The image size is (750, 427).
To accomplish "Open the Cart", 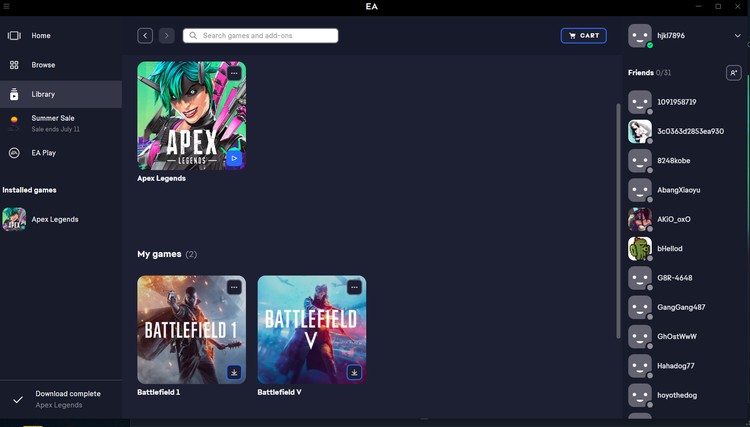I will pyautogui.click(x=584, y=35).
